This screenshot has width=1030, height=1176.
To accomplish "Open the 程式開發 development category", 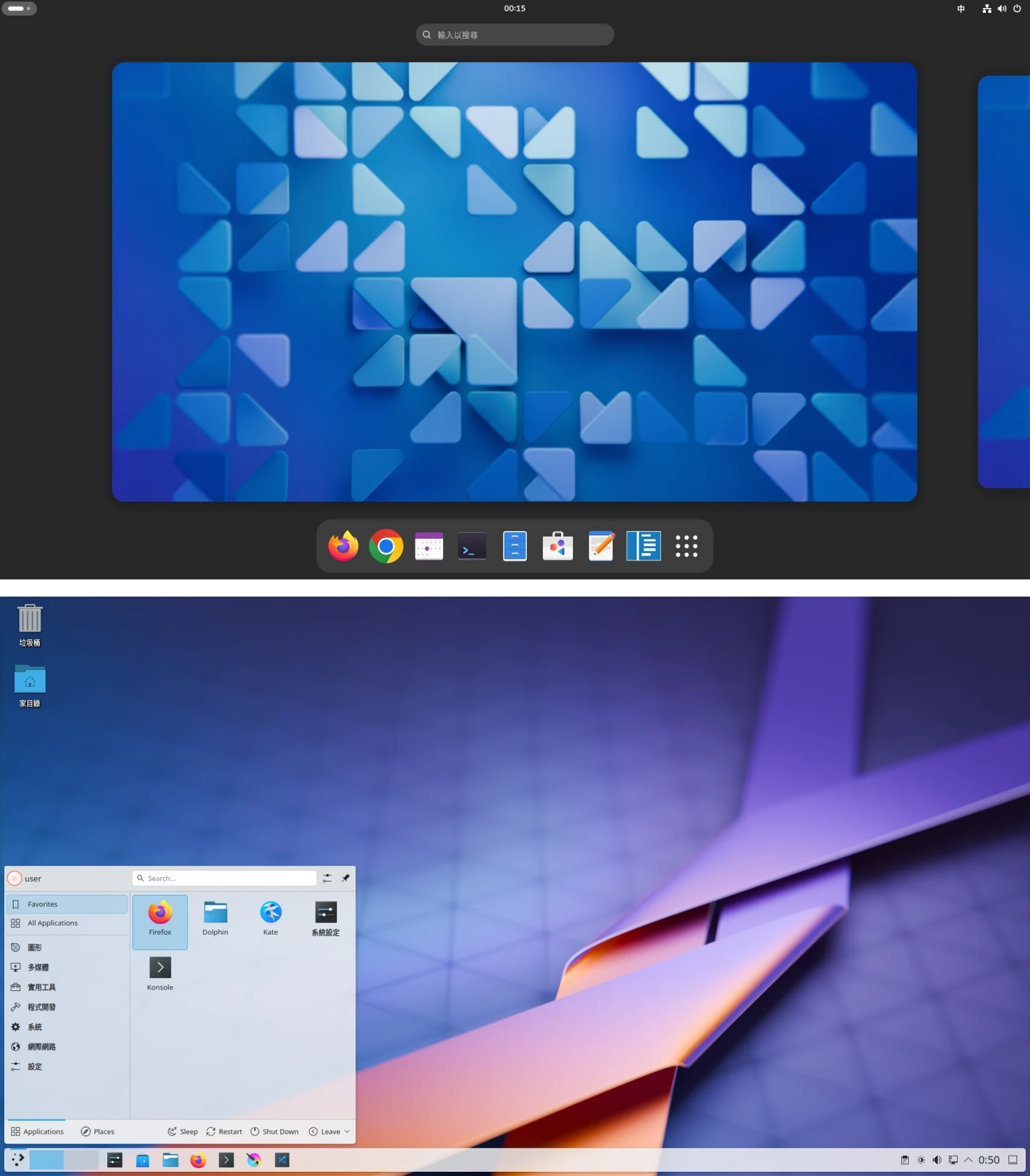I will (67, 1007).
